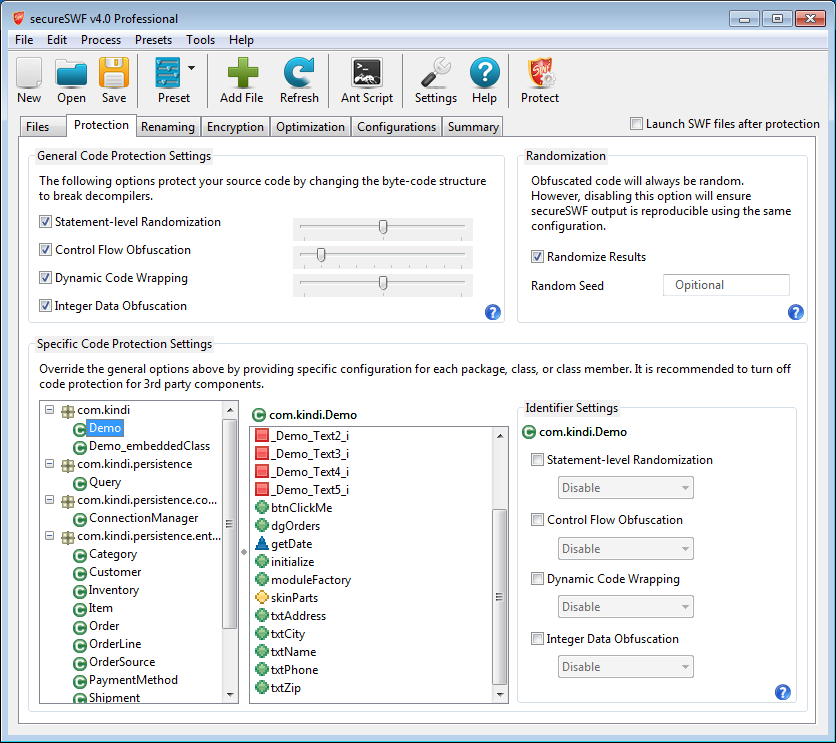Open Settings from the toolbar
This screenshot has width=836, height=743.
point(435,76)
